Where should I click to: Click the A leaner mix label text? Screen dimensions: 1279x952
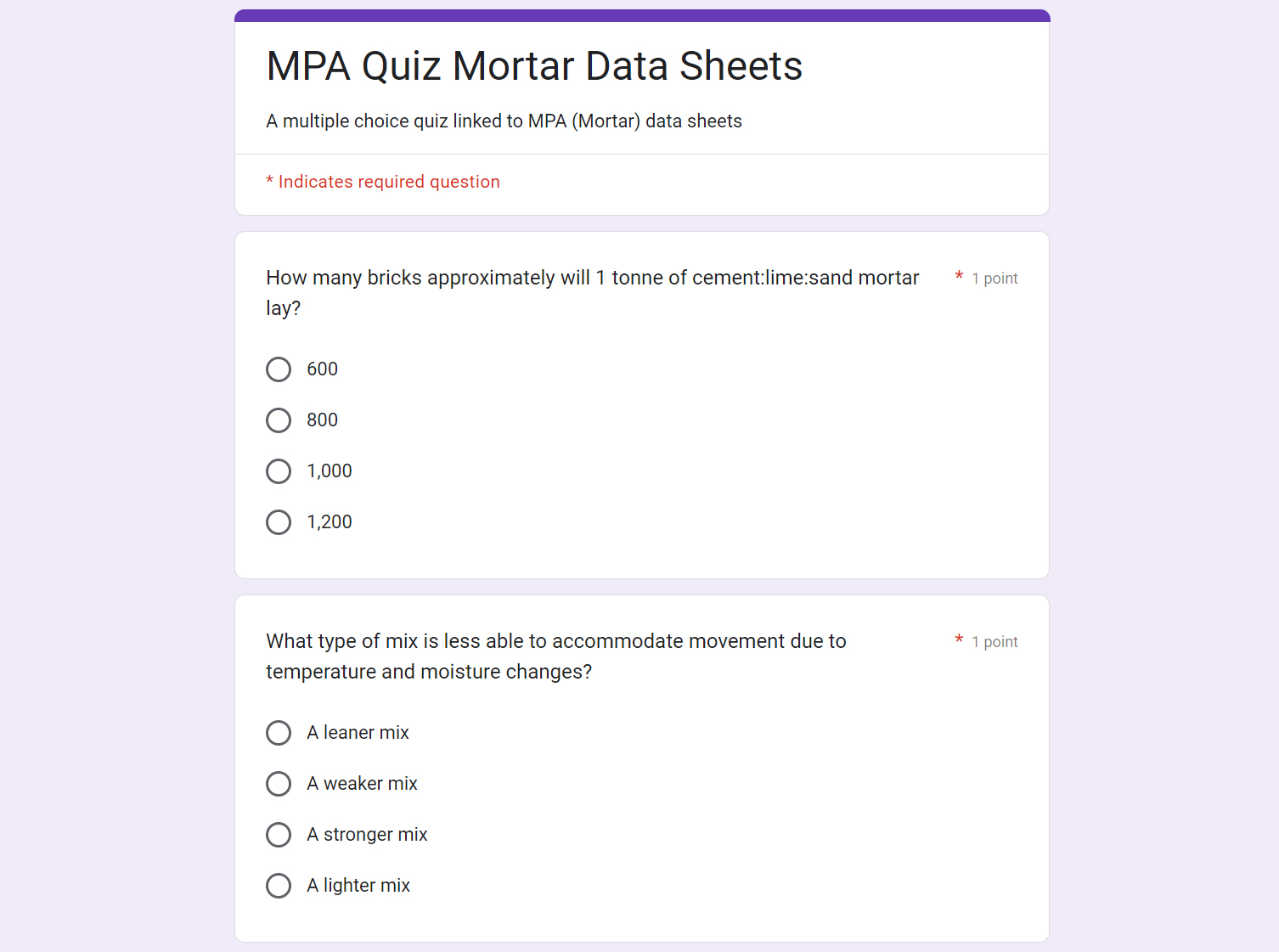(358, 733)
